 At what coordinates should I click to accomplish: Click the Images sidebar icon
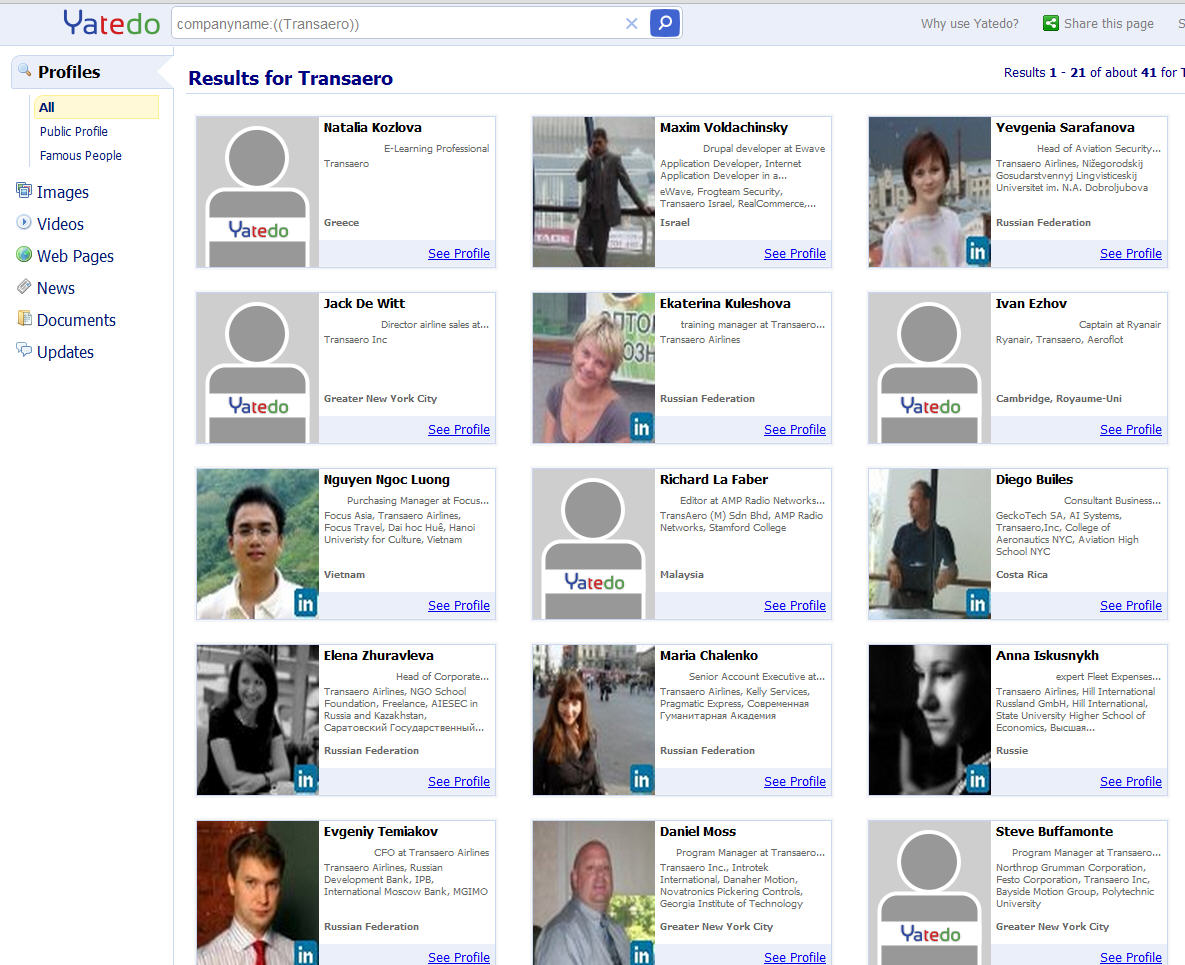pos(24,190)
